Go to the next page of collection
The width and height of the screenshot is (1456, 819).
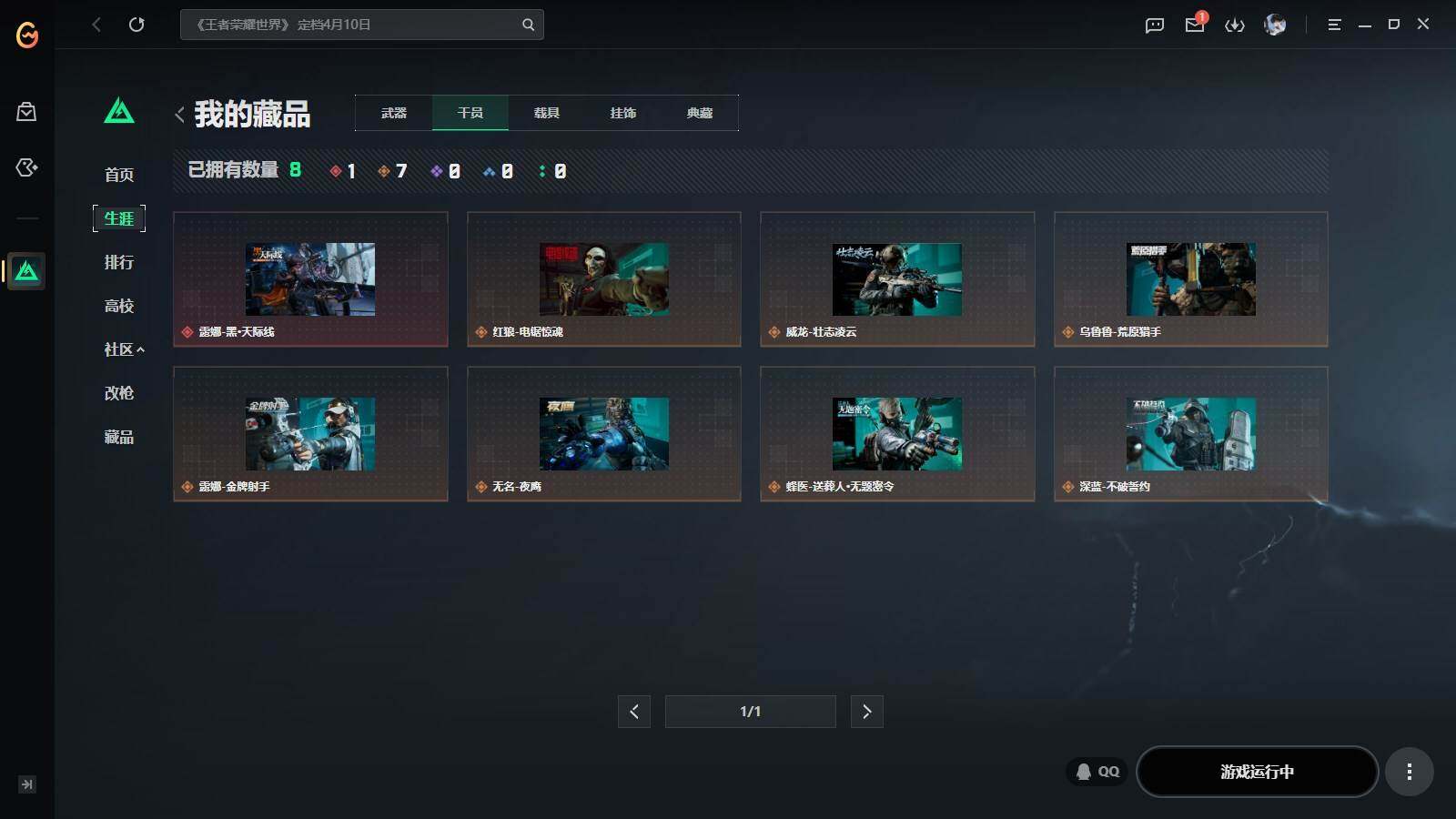point(867,712)
